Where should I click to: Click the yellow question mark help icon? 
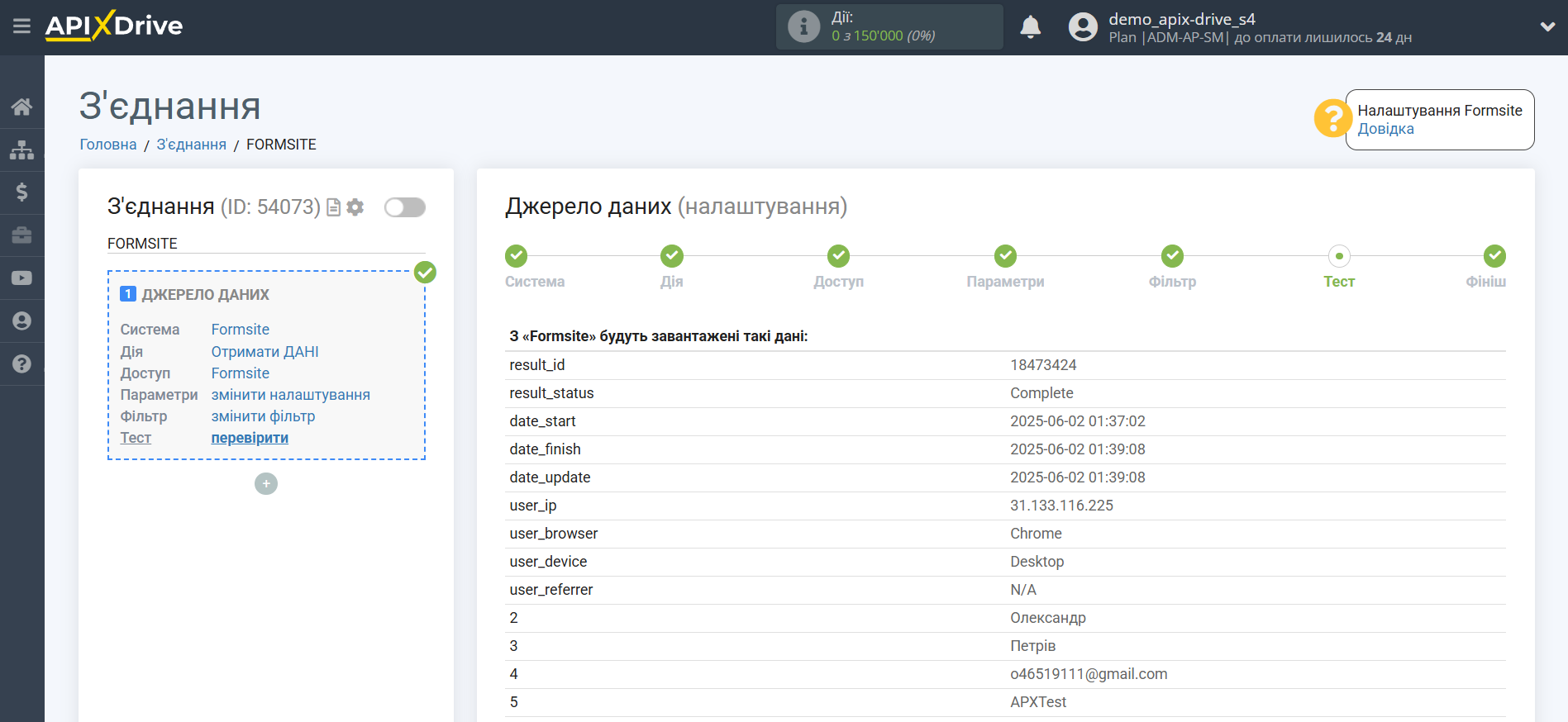1332,119
